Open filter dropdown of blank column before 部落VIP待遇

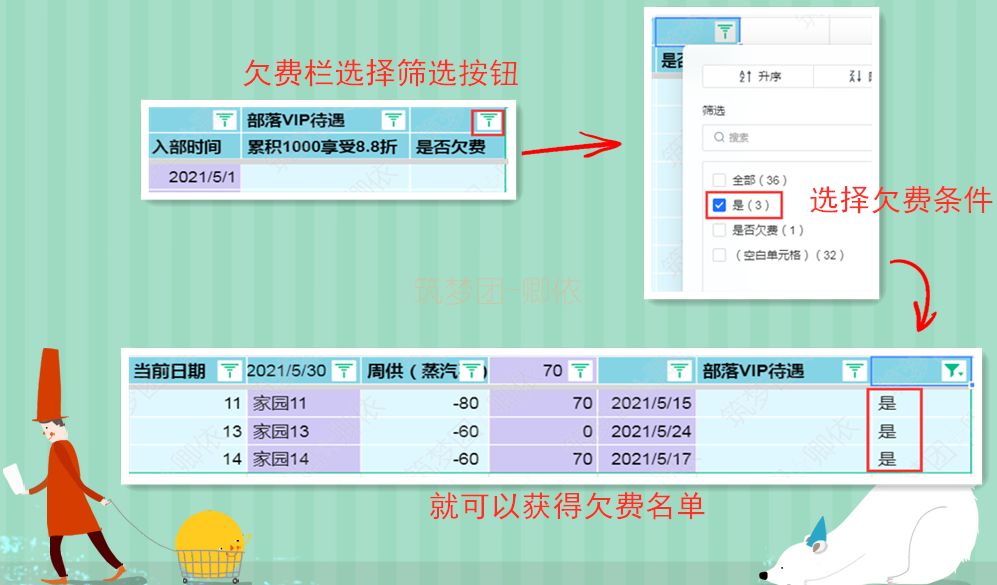(x=679, y=371)
